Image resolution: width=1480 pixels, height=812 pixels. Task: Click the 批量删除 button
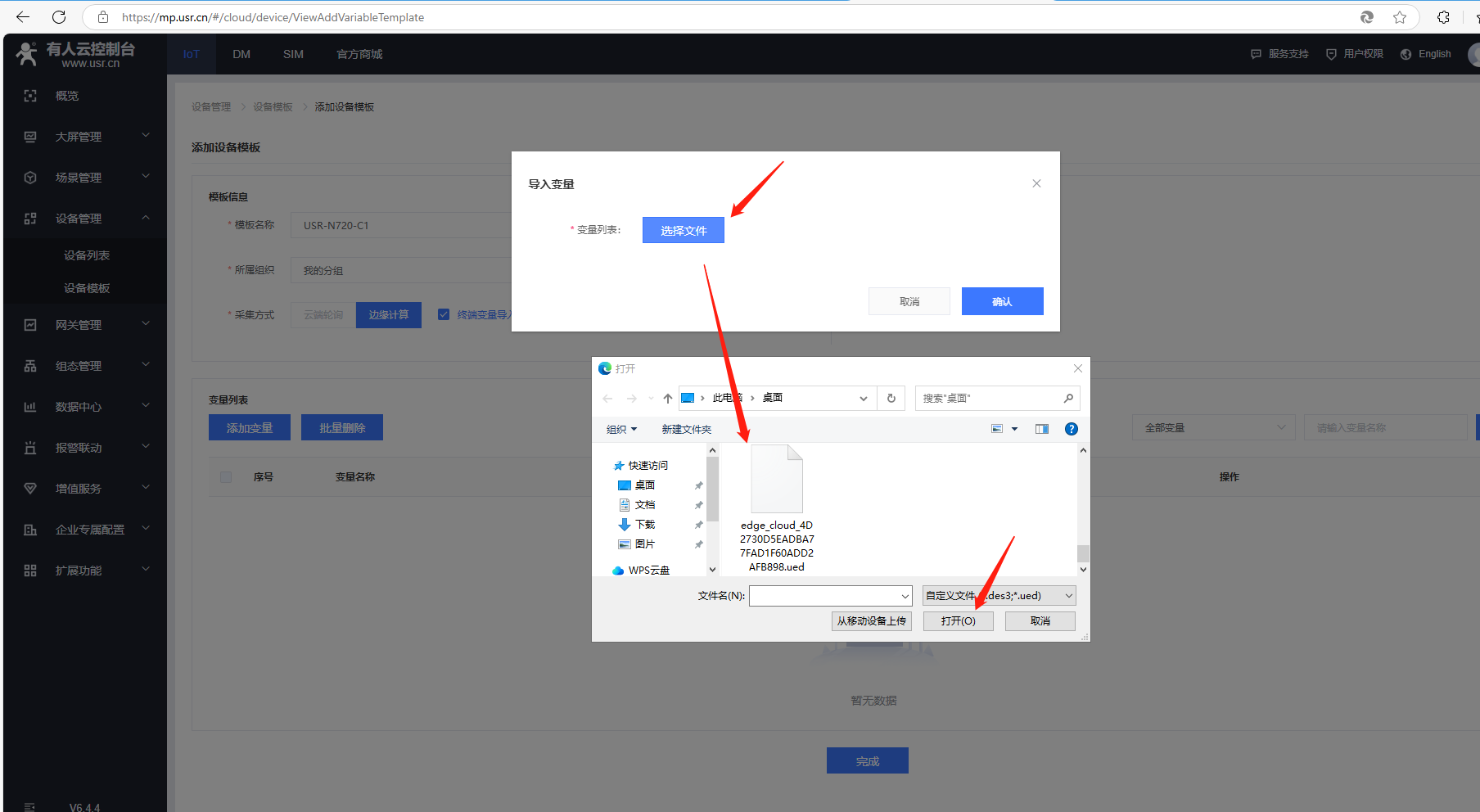(x=342, y=427)
